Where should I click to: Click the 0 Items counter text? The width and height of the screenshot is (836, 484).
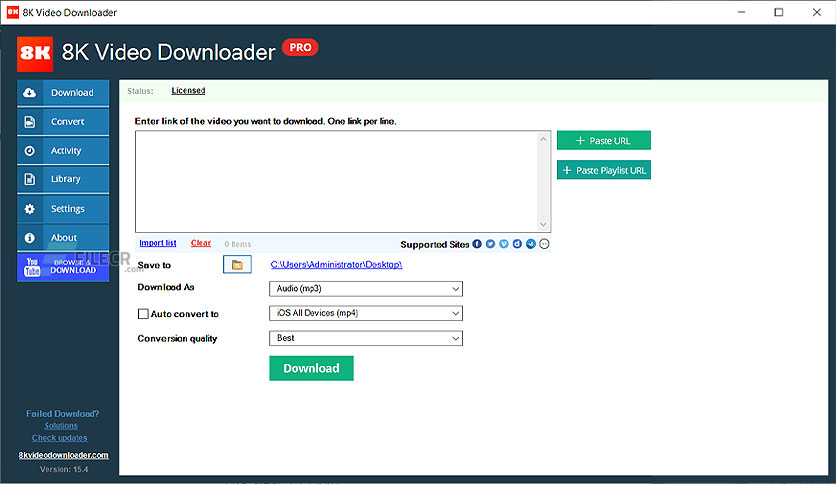[x=238, y=244]
